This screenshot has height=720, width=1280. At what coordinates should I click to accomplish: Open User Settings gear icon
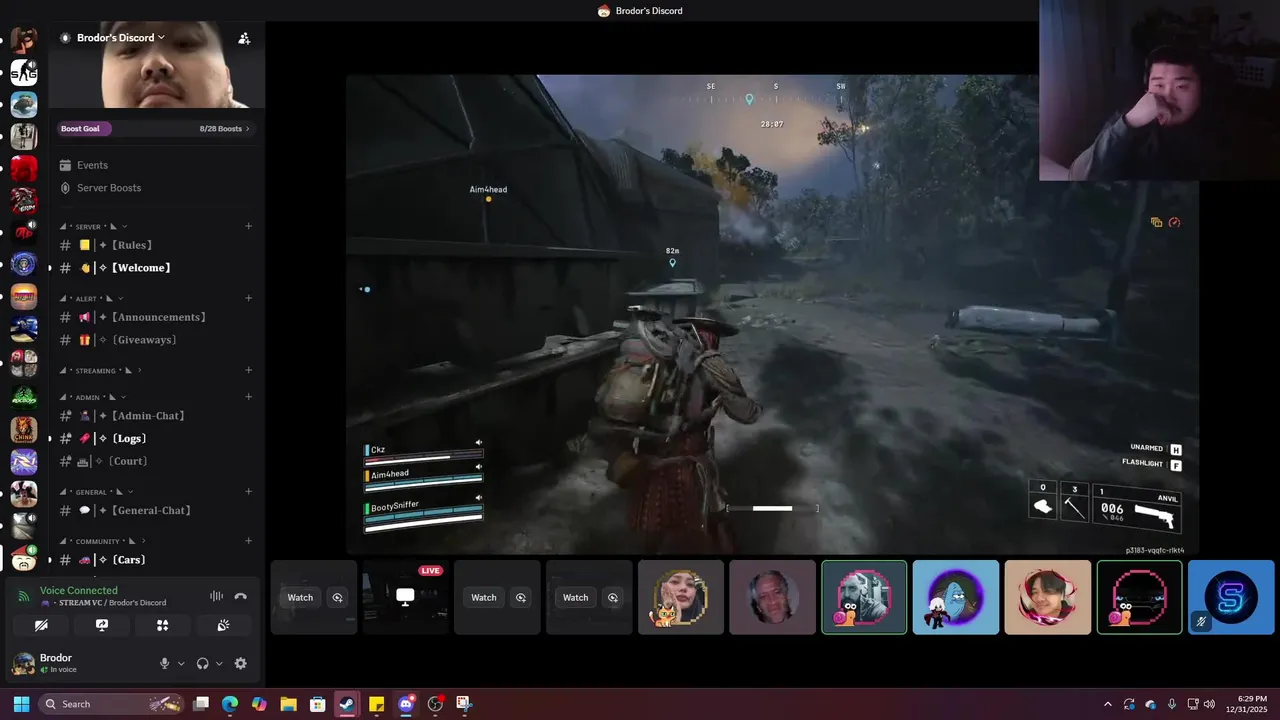pos(240,663)
